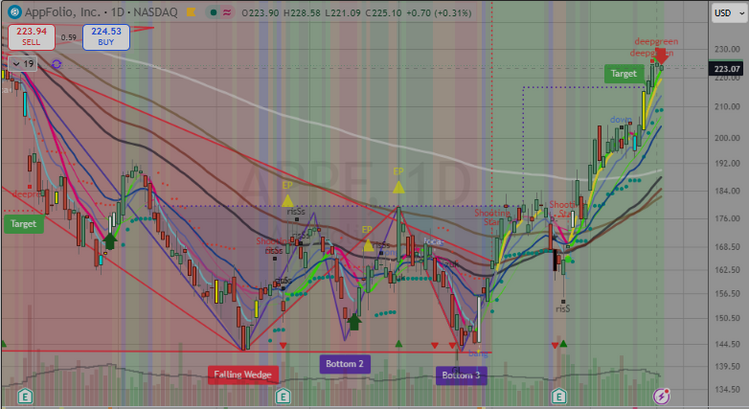Open the USD currency dropdown
This screenshot has height=409, width=749.
(x=728, y=13)
